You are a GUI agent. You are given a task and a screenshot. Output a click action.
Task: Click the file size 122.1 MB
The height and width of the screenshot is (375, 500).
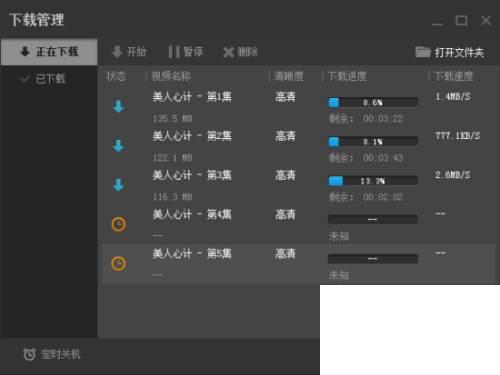click(172, 158)
